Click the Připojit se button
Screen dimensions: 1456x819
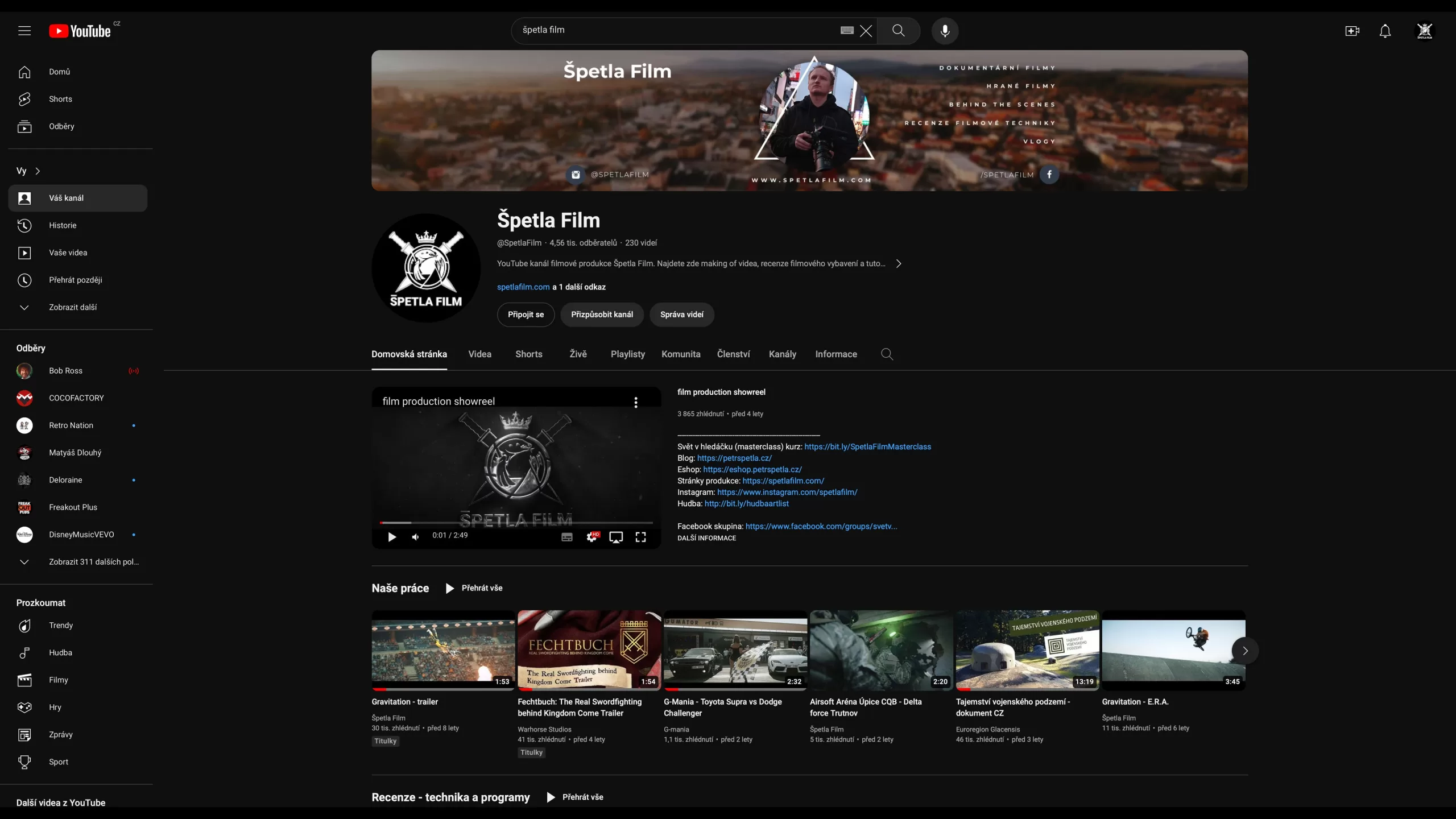[x=526, y=315]
